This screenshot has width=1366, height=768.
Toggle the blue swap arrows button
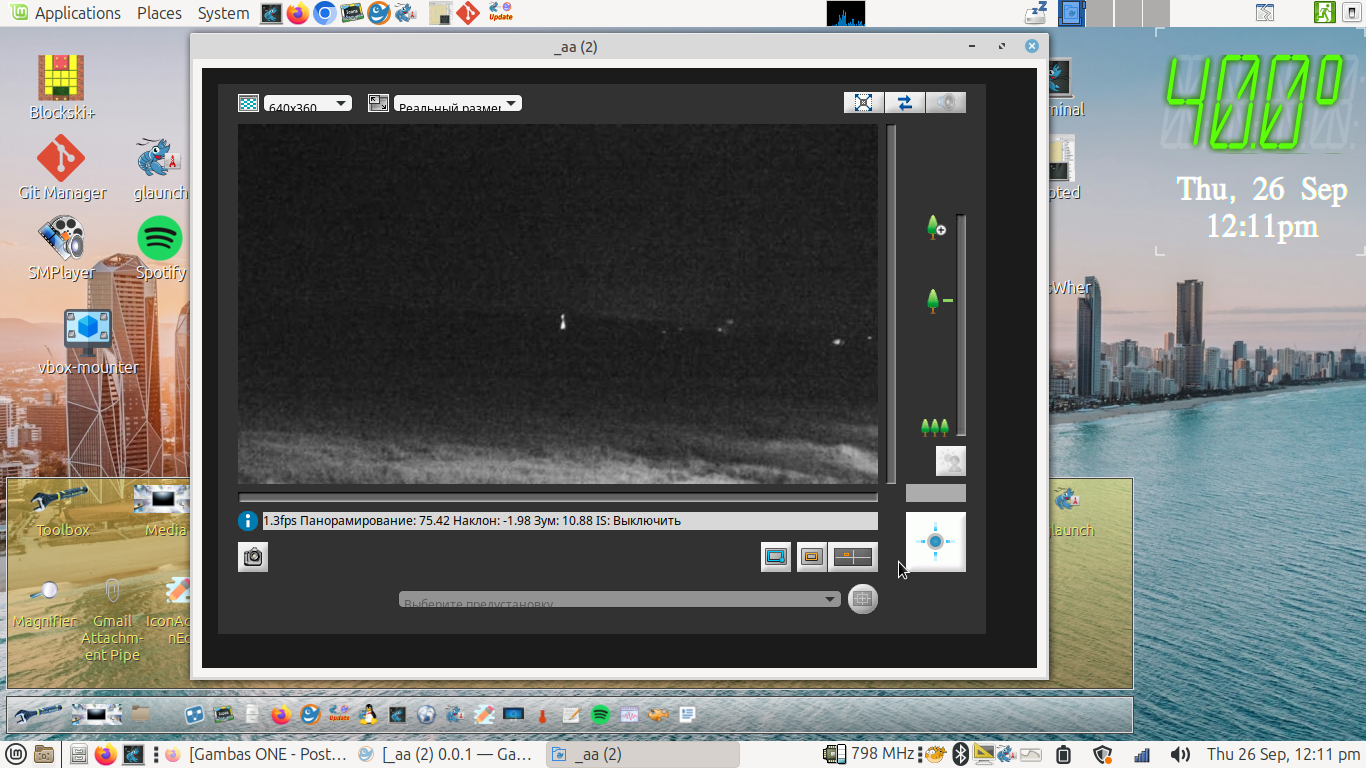(905, 102)
